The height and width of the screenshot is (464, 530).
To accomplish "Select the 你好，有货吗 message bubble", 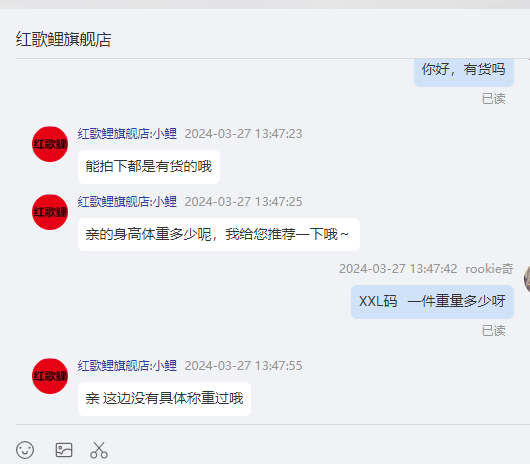I will pyautogui.click(x=464, y=72).
